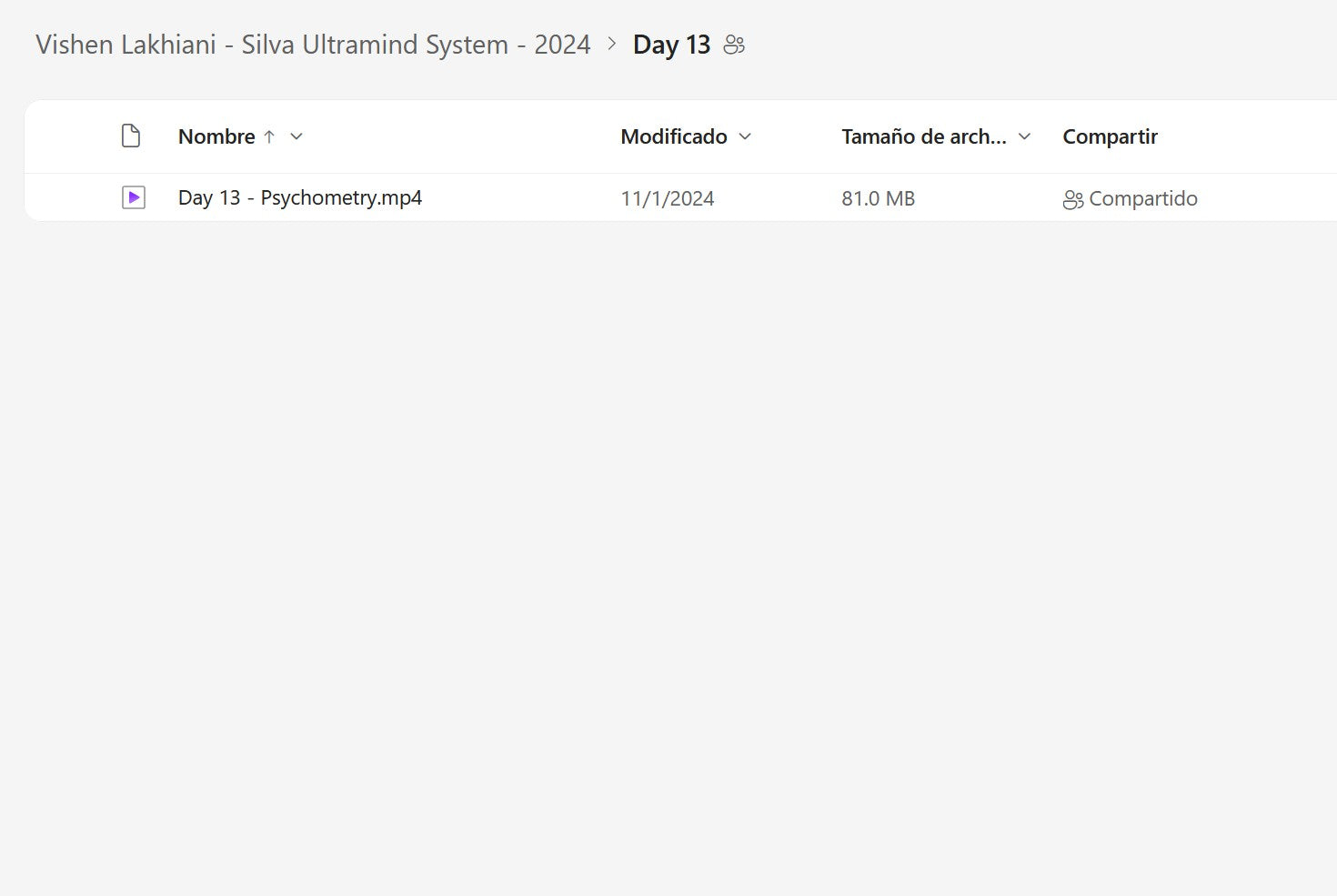Click the file type column header icon
The width and height of the screenshot is (1337, 896).
click(x=131, y=136)
